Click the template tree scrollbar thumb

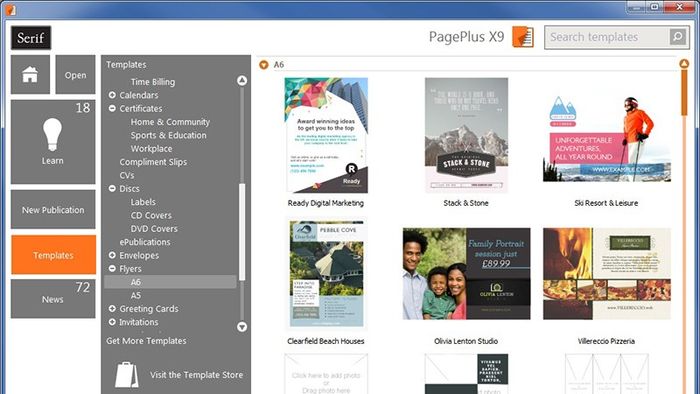pos(242,232)
